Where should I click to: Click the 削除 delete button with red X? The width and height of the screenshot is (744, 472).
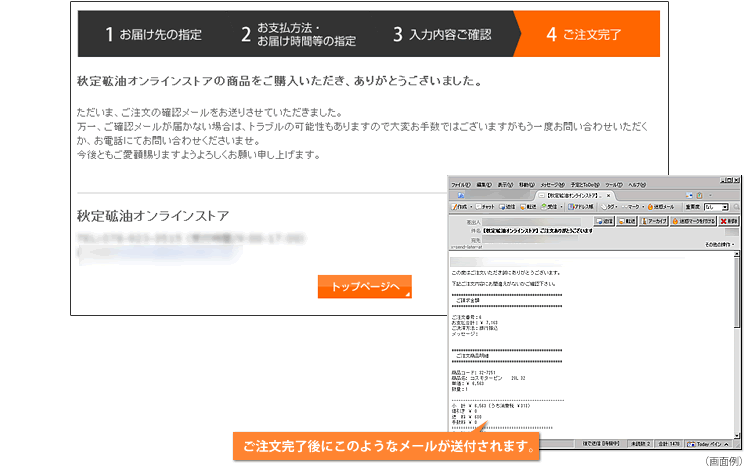click(729, 222)
